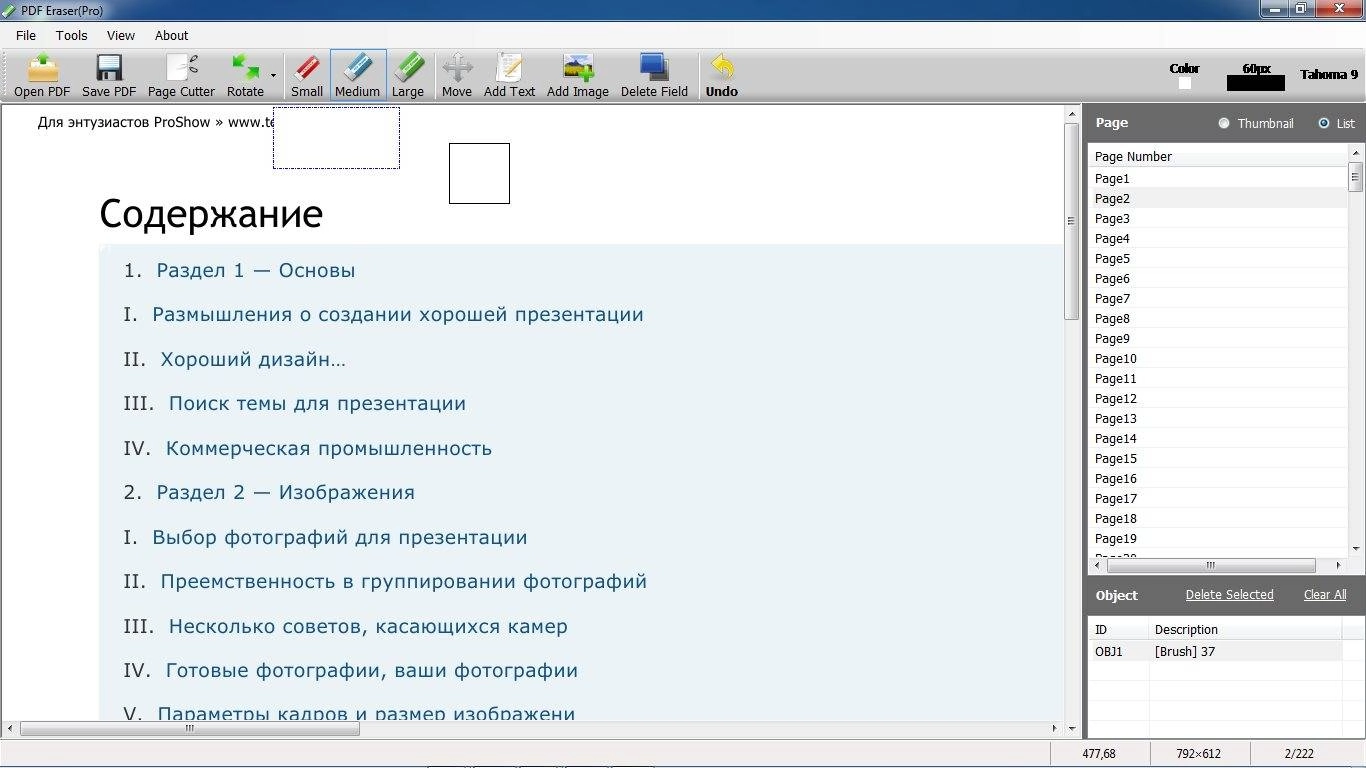Click the document horizontal scrollbar right arrow

pyautogui.click(x=1054, y=728)
